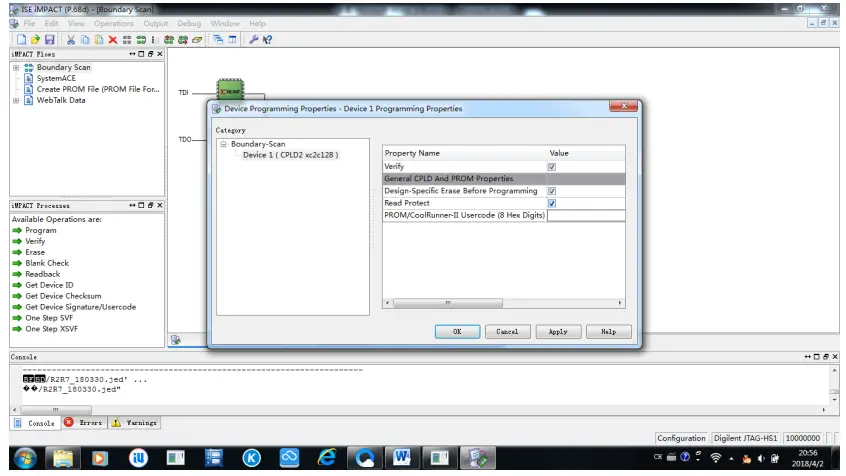The image size is (846, 476).
Task: Click the dialog's Help button
Action: (609, 331)
